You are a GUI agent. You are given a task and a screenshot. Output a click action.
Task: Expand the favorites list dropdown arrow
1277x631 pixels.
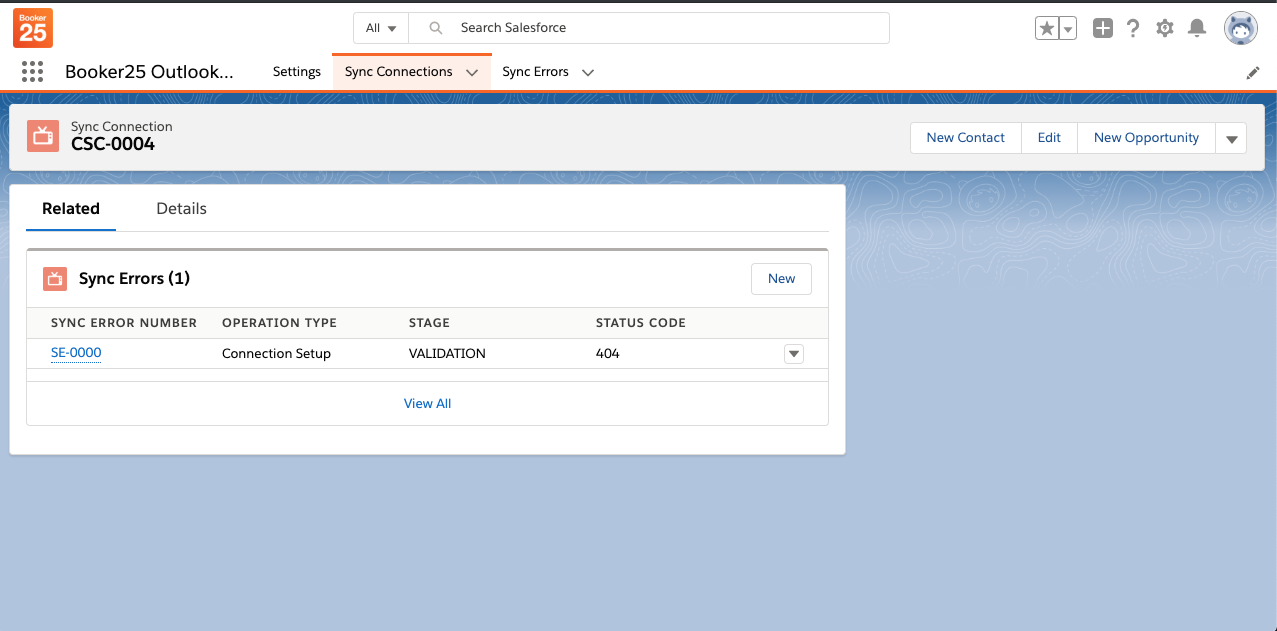[1068, 29]
